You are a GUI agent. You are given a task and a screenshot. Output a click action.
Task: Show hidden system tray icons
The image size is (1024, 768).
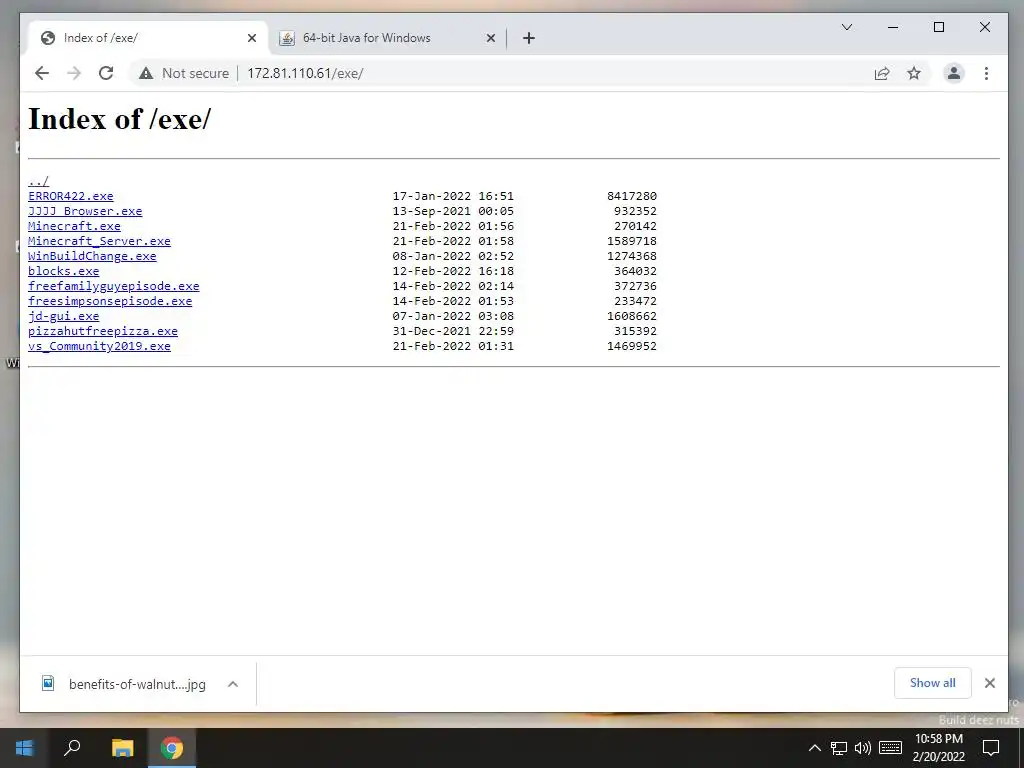[x=814, y=748]
